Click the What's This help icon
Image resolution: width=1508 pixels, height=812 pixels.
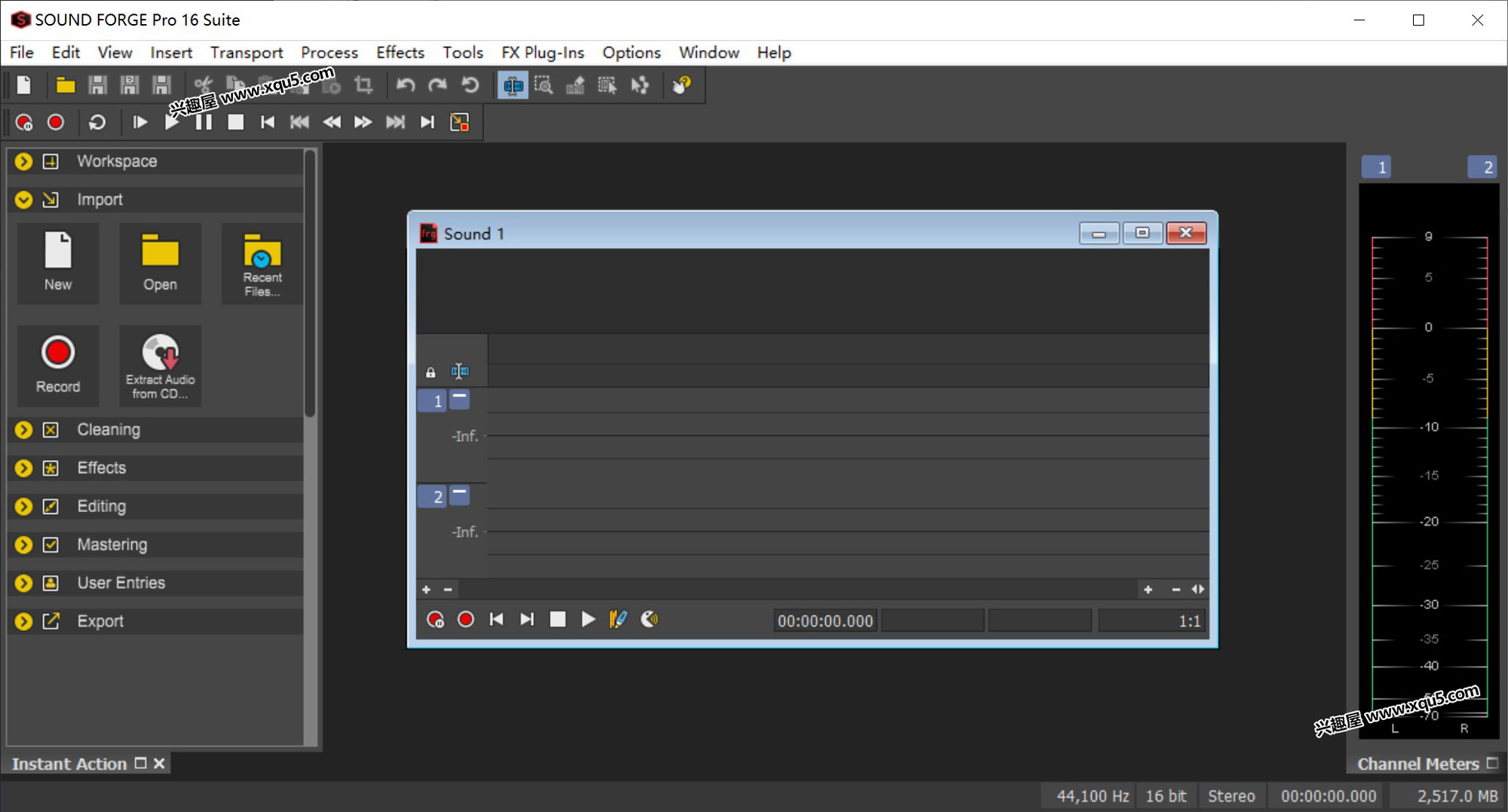[x=682, y=85]
